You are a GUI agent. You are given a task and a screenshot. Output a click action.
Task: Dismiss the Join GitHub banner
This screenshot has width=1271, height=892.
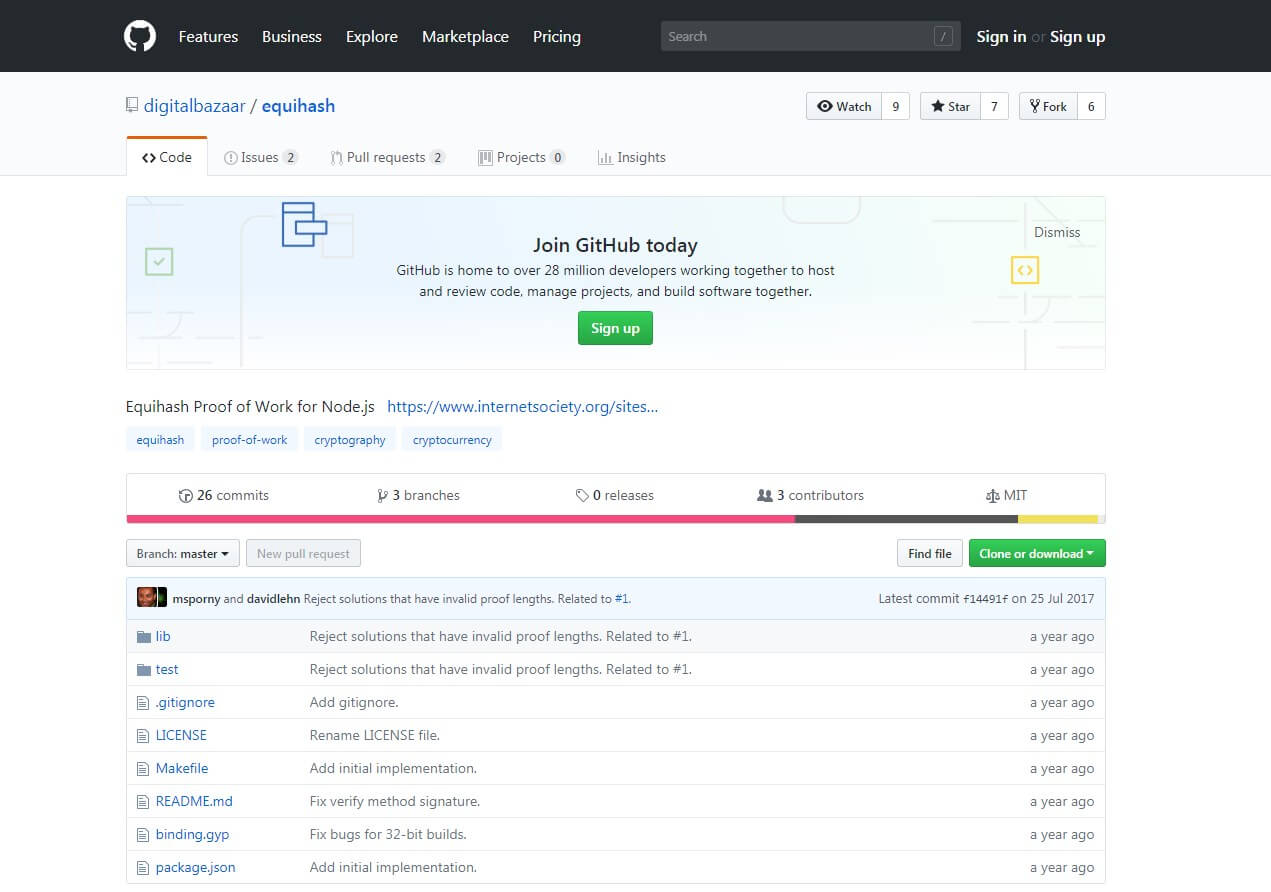(x=1057, y=232)
